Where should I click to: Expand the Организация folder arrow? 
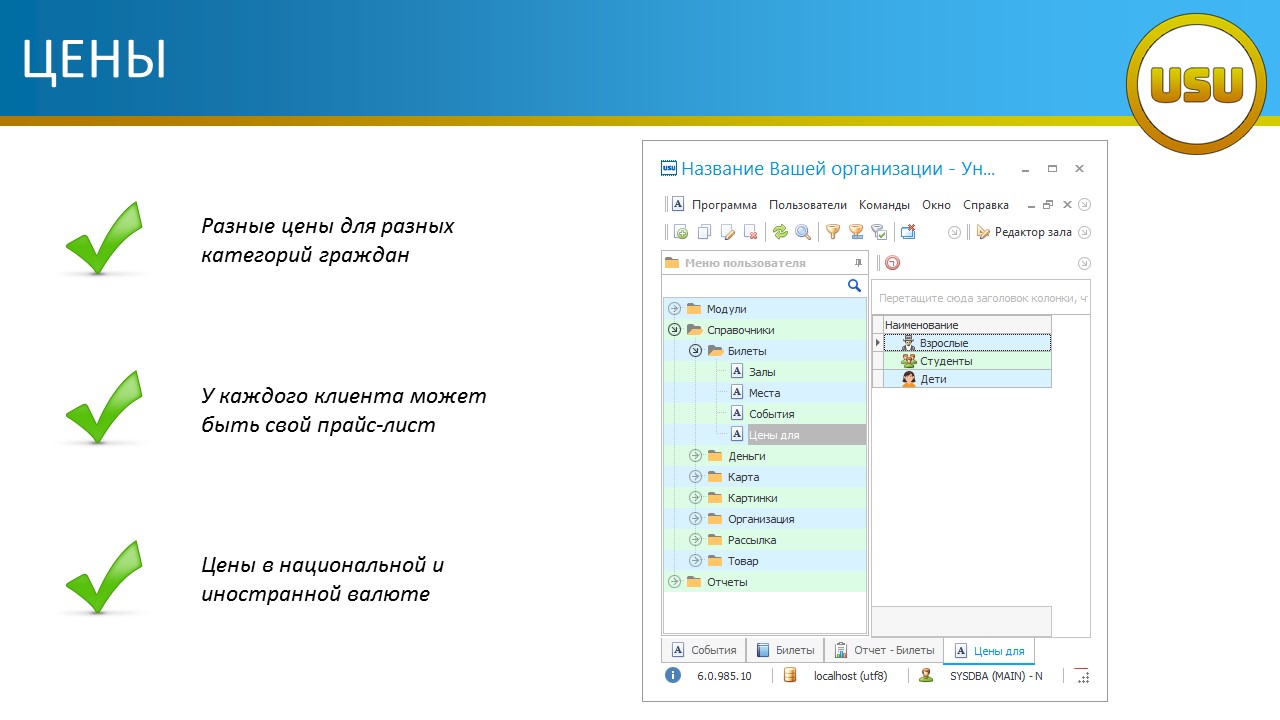[x=696, y=519]
